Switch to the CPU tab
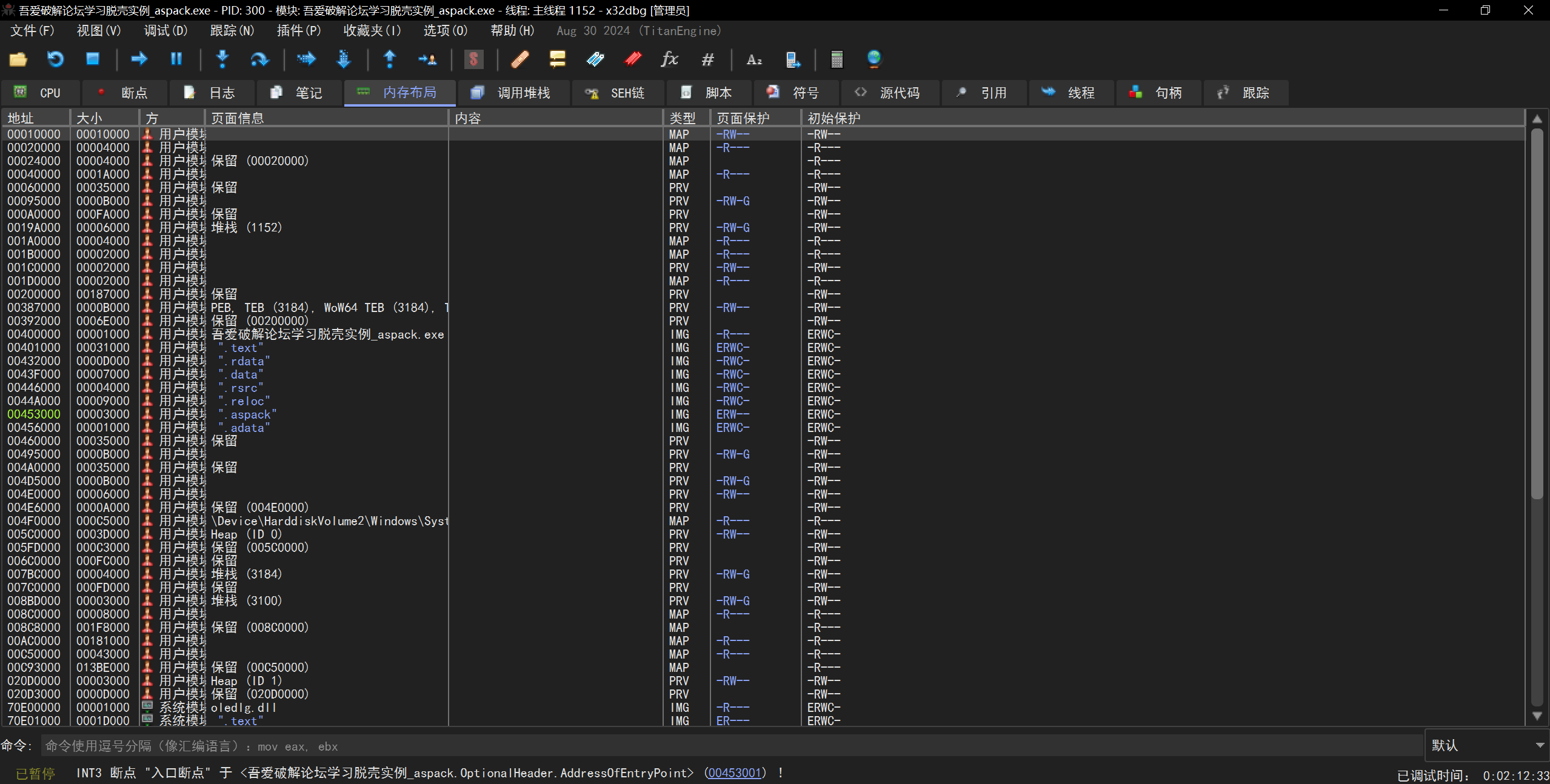1550x784 pixels. [40, 93]
